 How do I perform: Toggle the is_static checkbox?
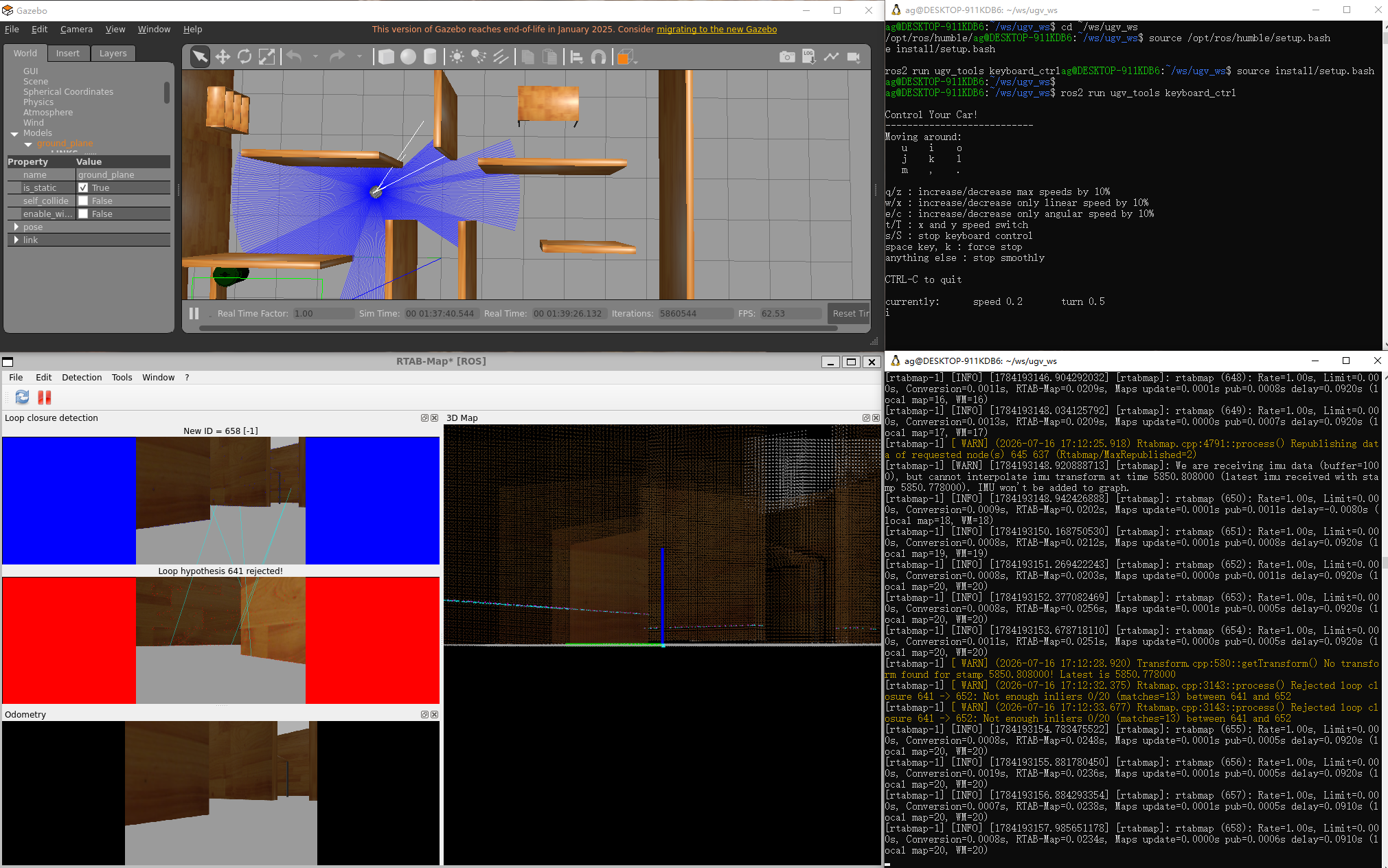coord(83,187)
